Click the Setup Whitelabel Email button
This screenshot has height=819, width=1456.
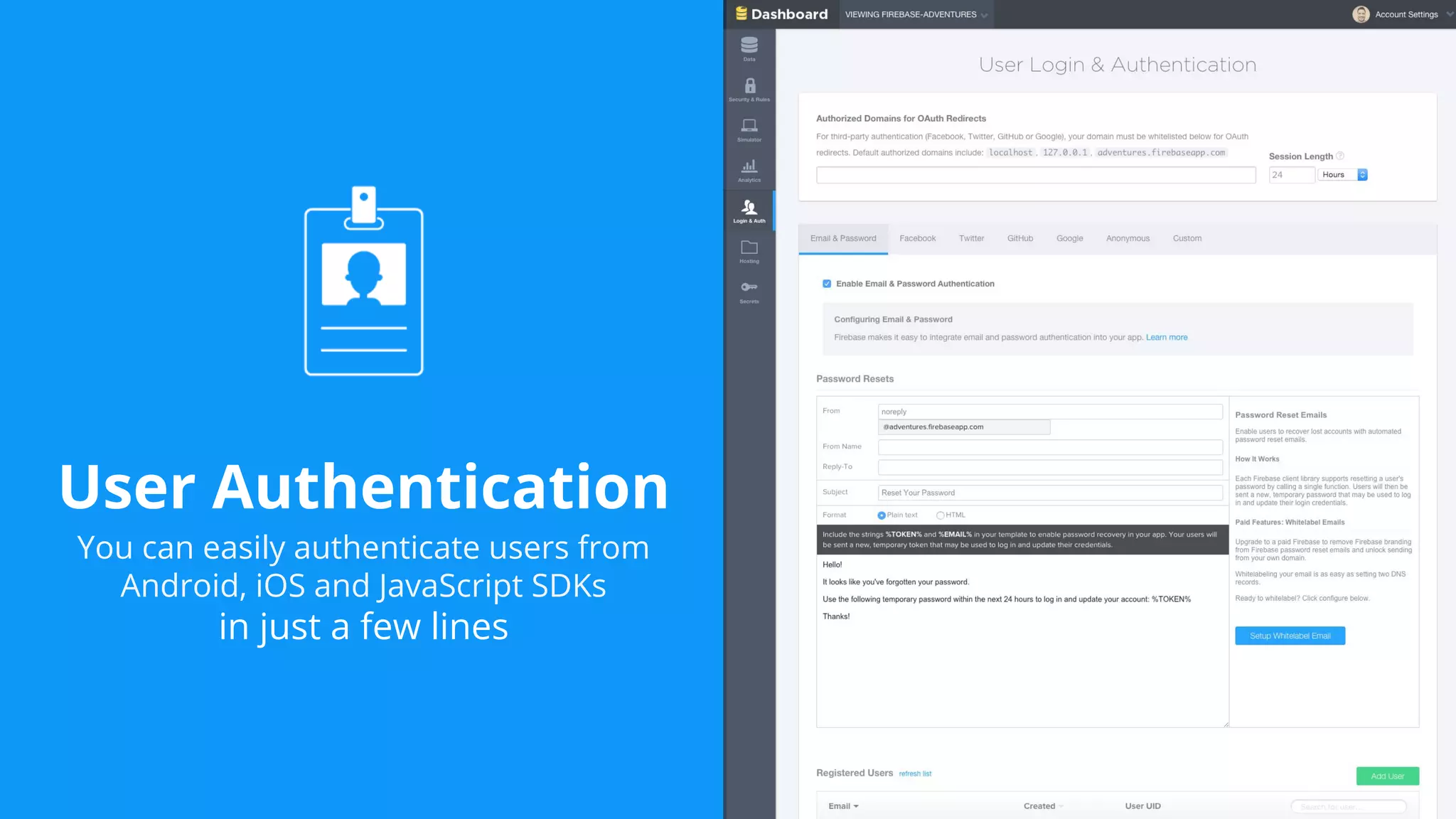(1290, 636)
